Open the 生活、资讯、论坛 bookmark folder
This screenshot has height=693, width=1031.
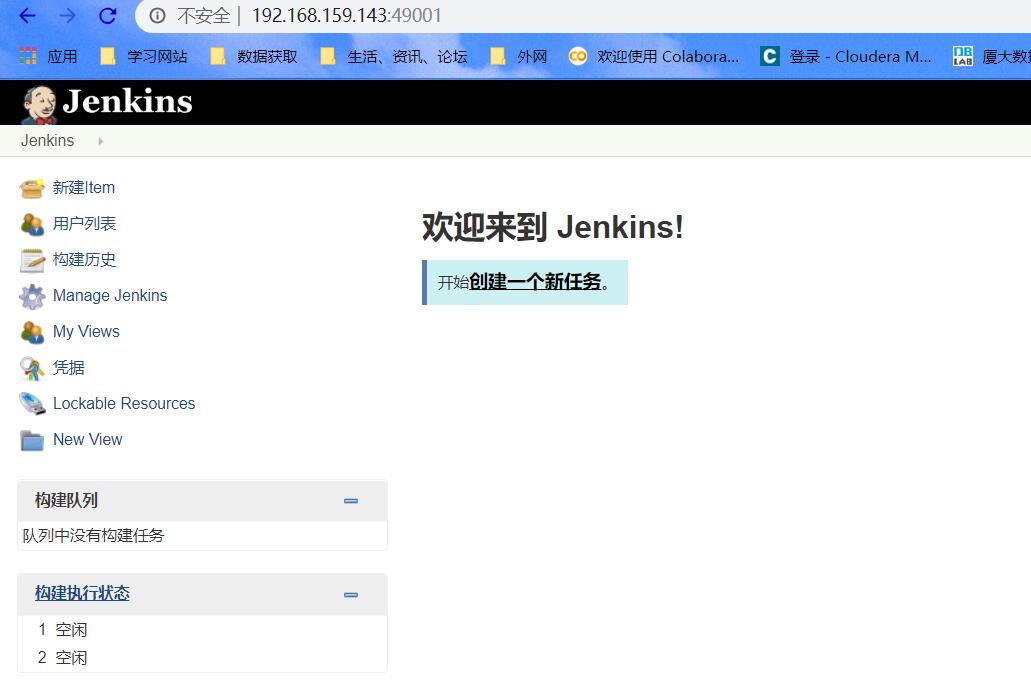coord(394,57)
